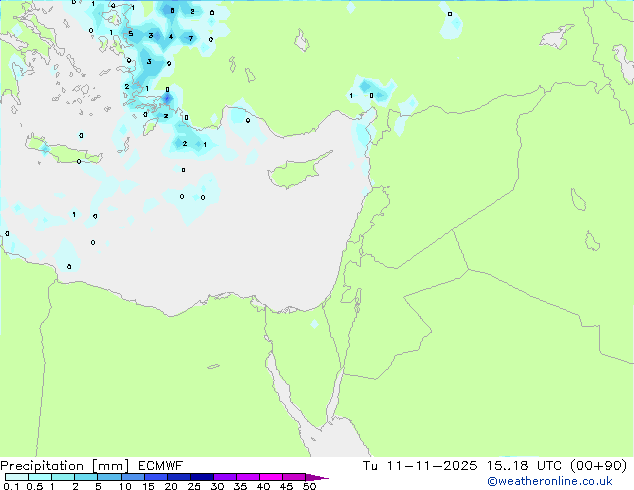Pick the legend swatch between 2 and 5
Screen dimensions: 634x490
point(86,477)
